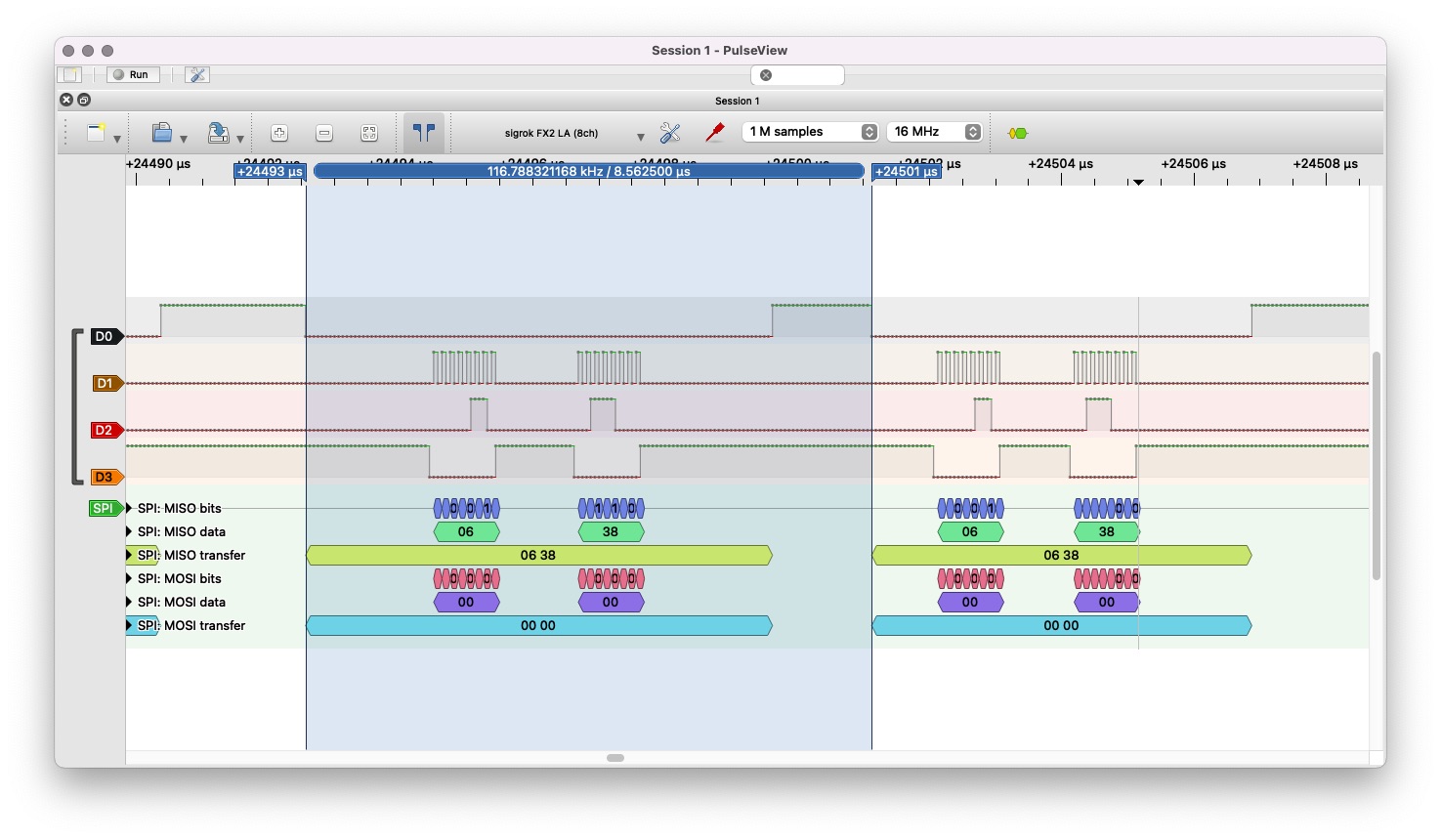1441x840 pixels.
Task: Click the D0 channel label
Action: coord(106,336)
